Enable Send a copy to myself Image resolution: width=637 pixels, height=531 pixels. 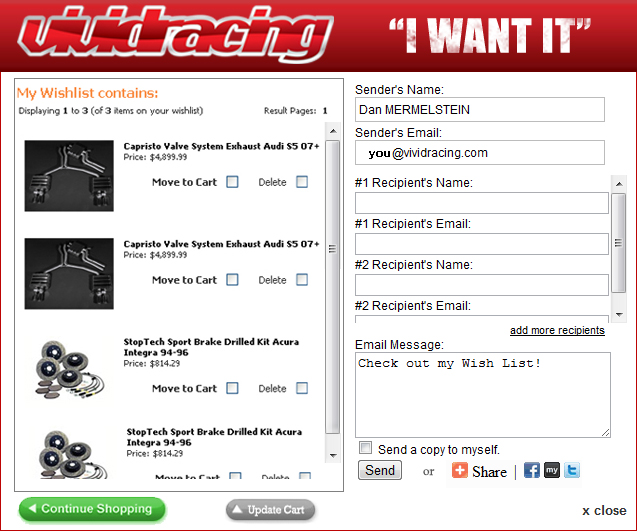pyautogui.click(x=366, y=448)
